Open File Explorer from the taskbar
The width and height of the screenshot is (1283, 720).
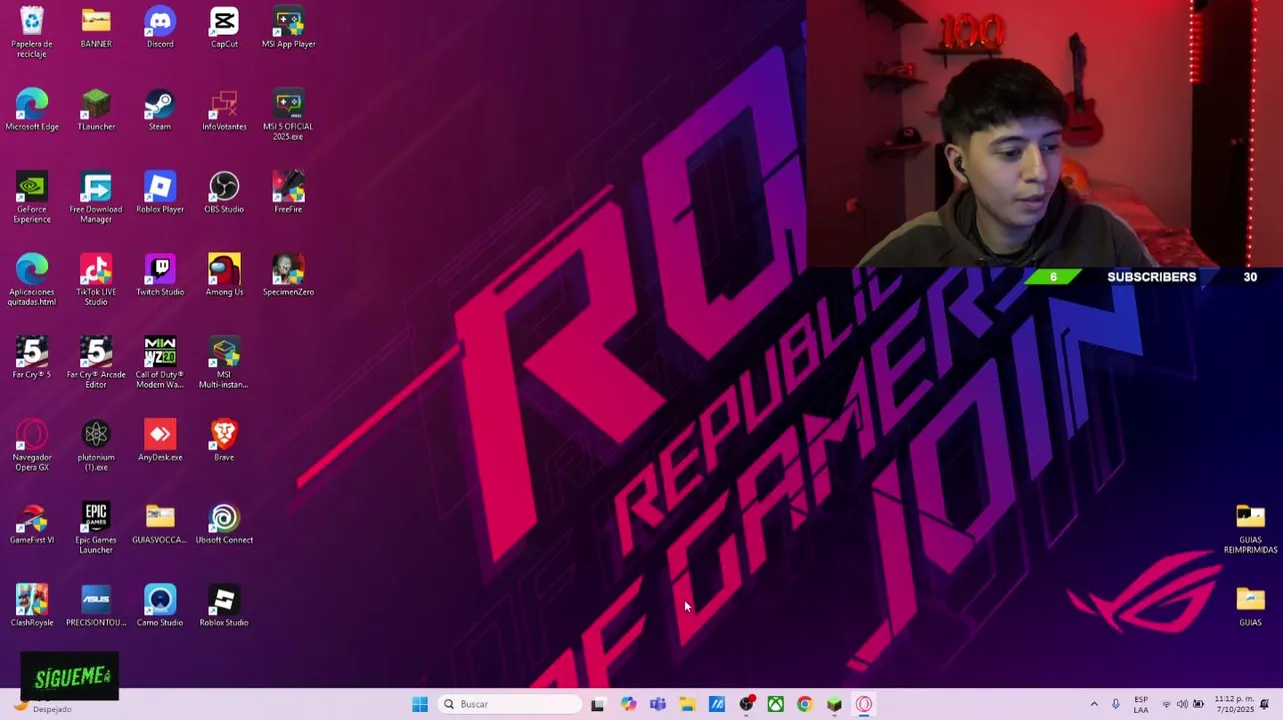(687, 704)
